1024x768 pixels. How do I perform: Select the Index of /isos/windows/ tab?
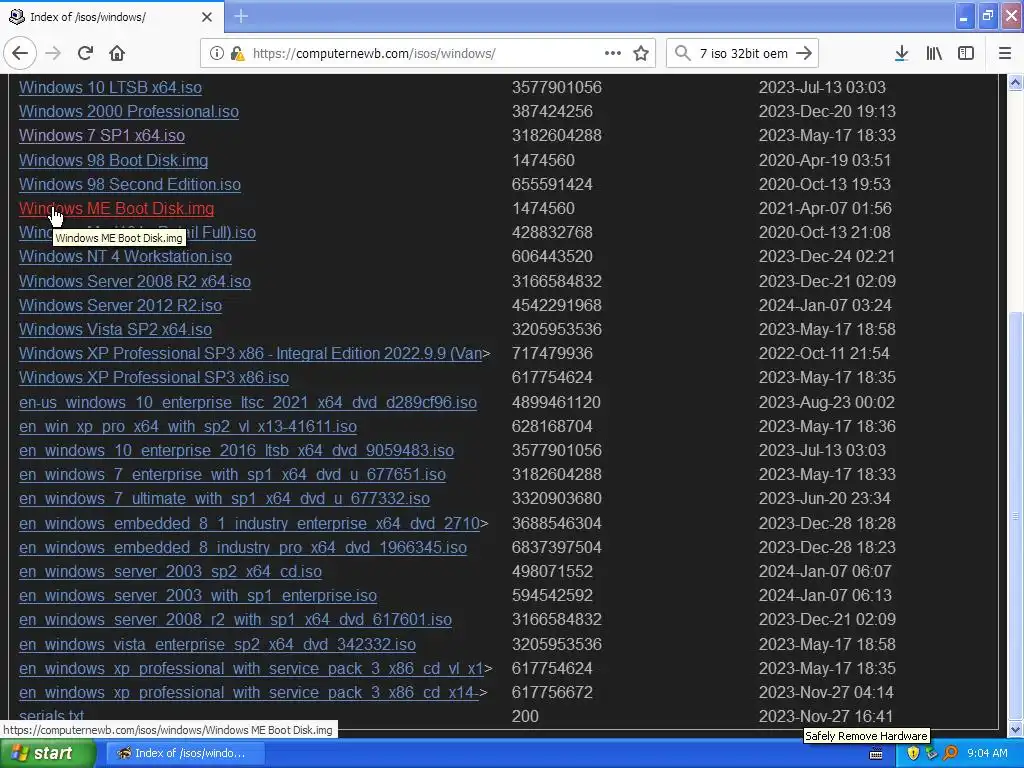click(112, 17)
